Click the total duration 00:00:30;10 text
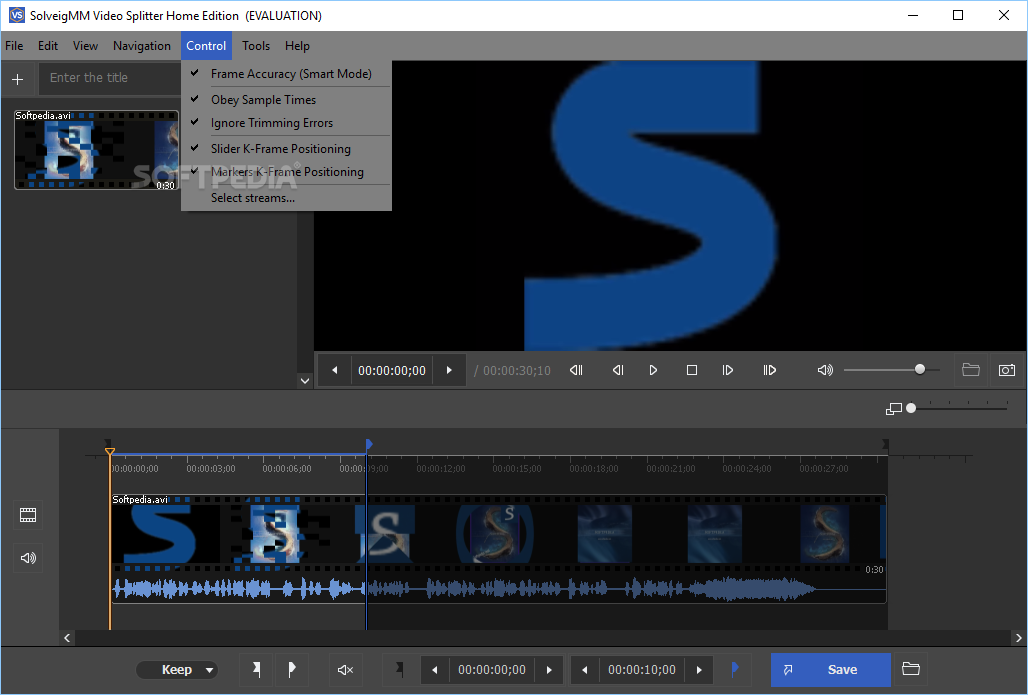Screen dimensions: 1028x695 [517, 370]
